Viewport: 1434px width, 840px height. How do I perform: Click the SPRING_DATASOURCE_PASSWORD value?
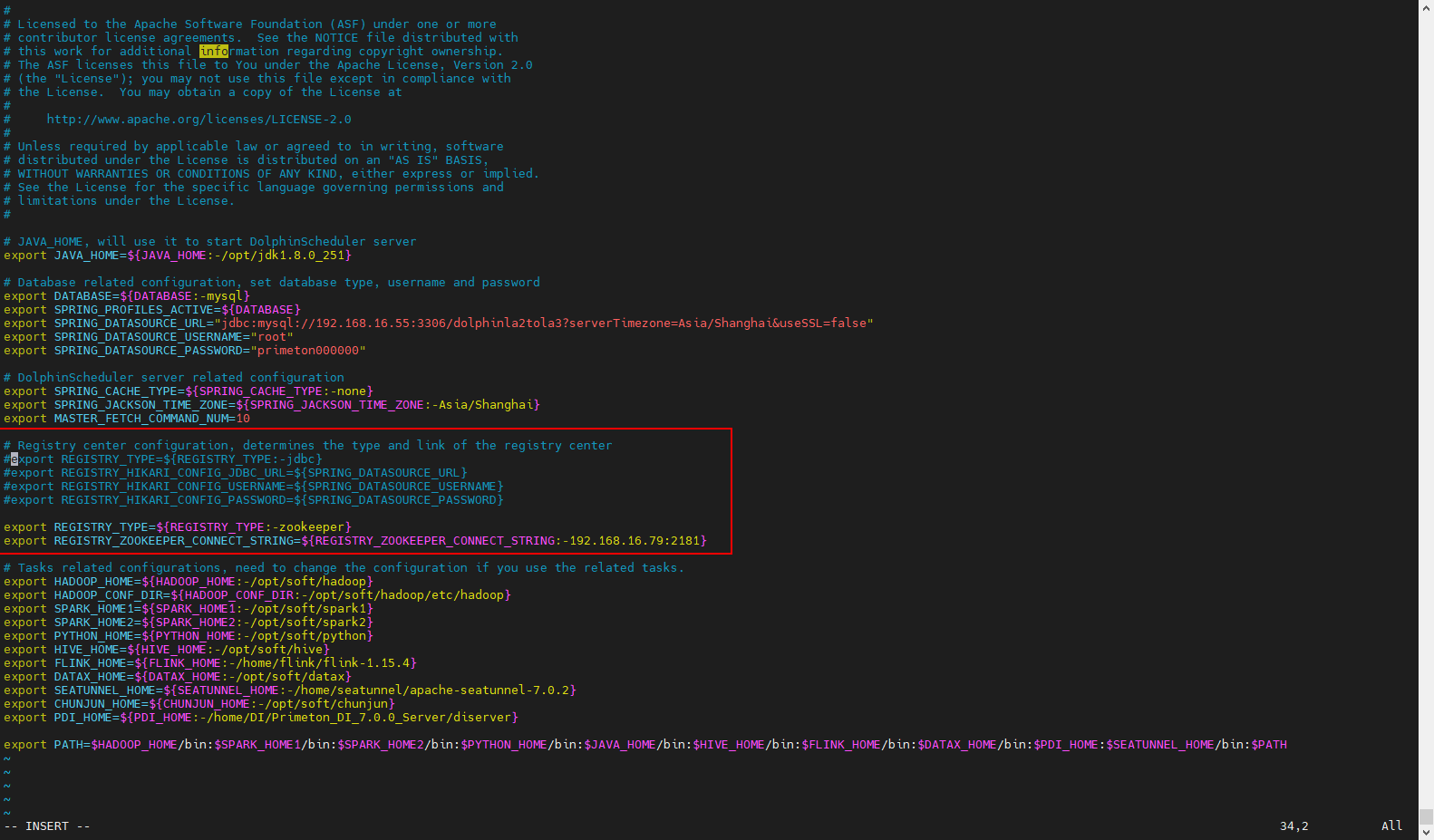point(308,351)
